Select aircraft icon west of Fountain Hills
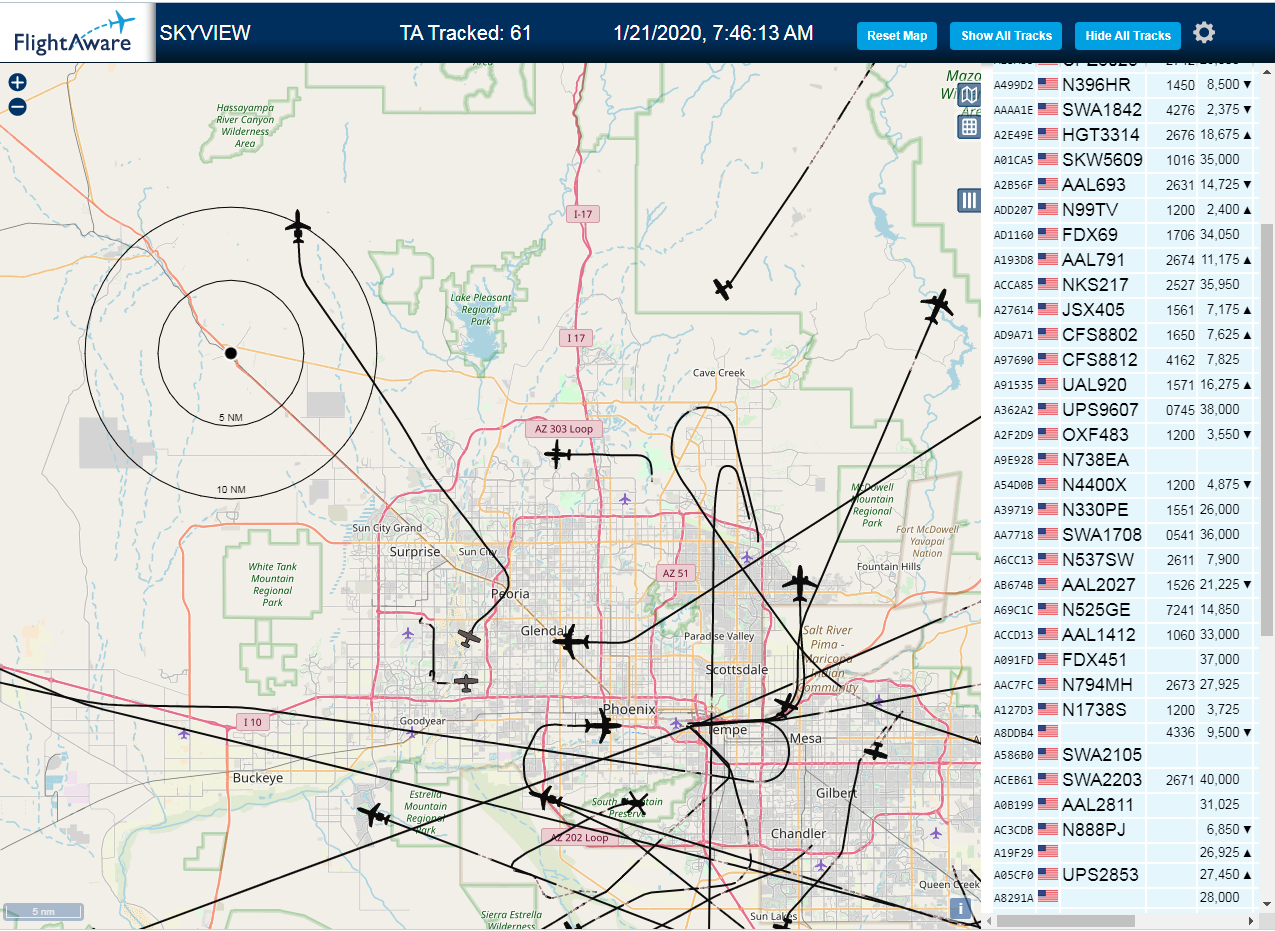Image resolution: width=1275 pixels, height=931 pixels. (x=800, y=584)
